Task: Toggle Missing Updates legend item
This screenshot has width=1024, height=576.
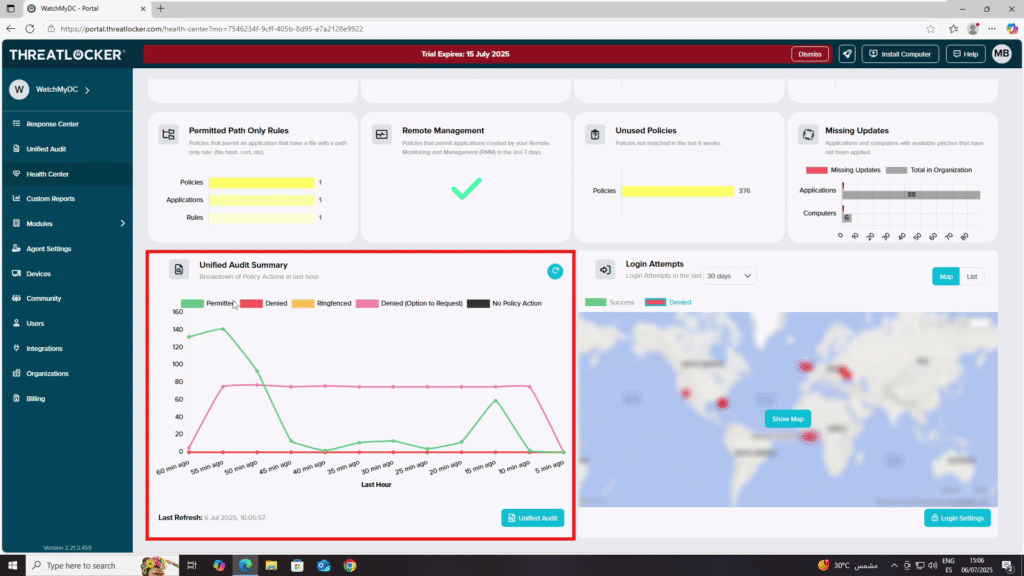Action: [x=842, y=170]
